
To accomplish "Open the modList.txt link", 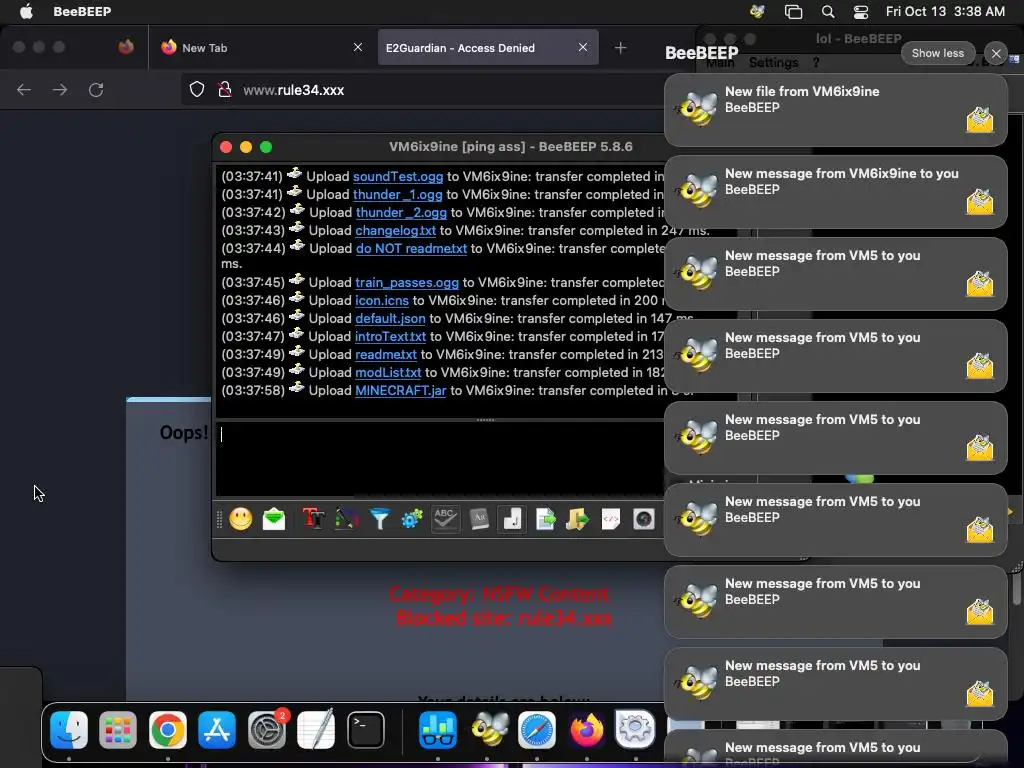I will click(388, 372).
